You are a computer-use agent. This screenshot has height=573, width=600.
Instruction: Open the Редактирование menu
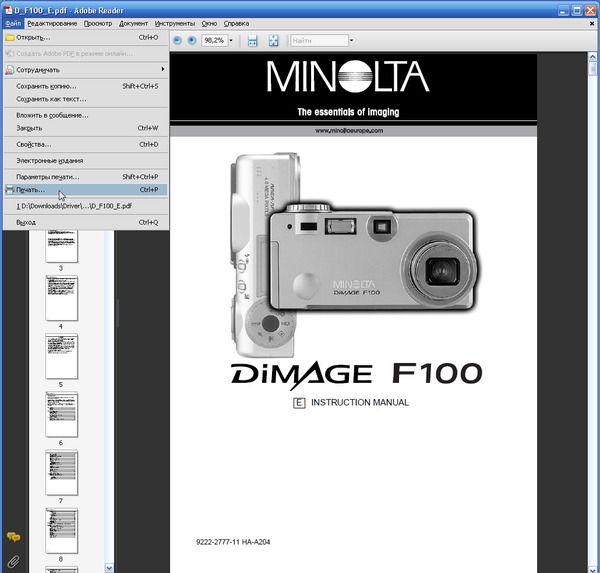click(x=52, y=24)
